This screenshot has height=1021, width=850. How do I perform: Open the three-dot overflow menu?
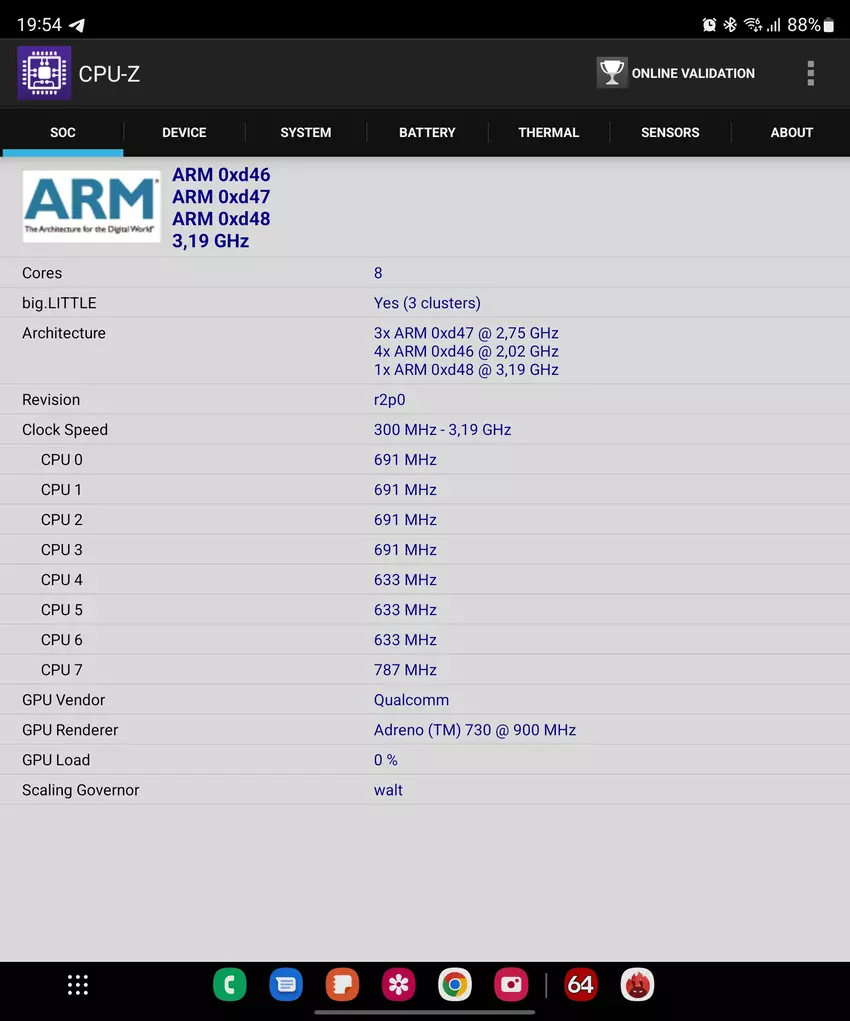pos(810,73)
